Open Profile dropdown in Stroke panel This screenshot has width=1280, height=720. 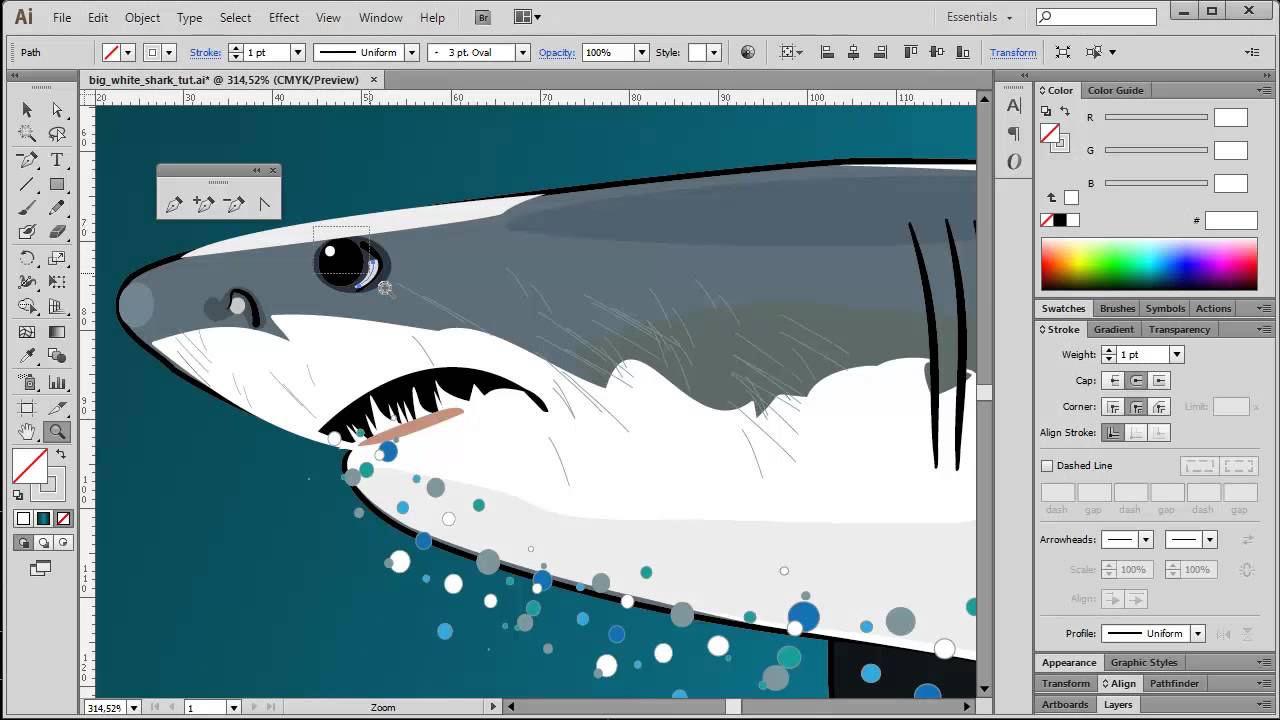[1197, 633]
